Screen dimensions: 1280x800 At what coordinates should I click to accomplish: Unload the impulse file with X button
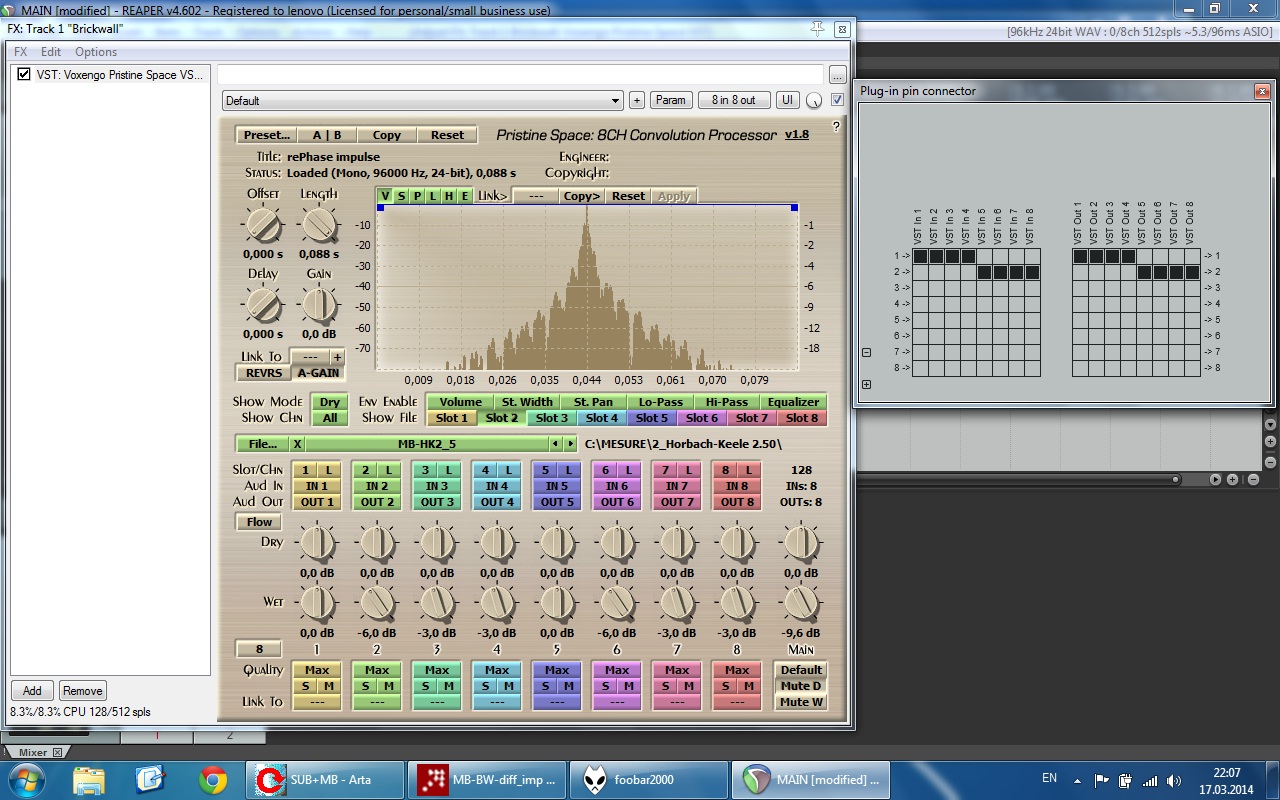pyautogui.click(x=297, y=444)
